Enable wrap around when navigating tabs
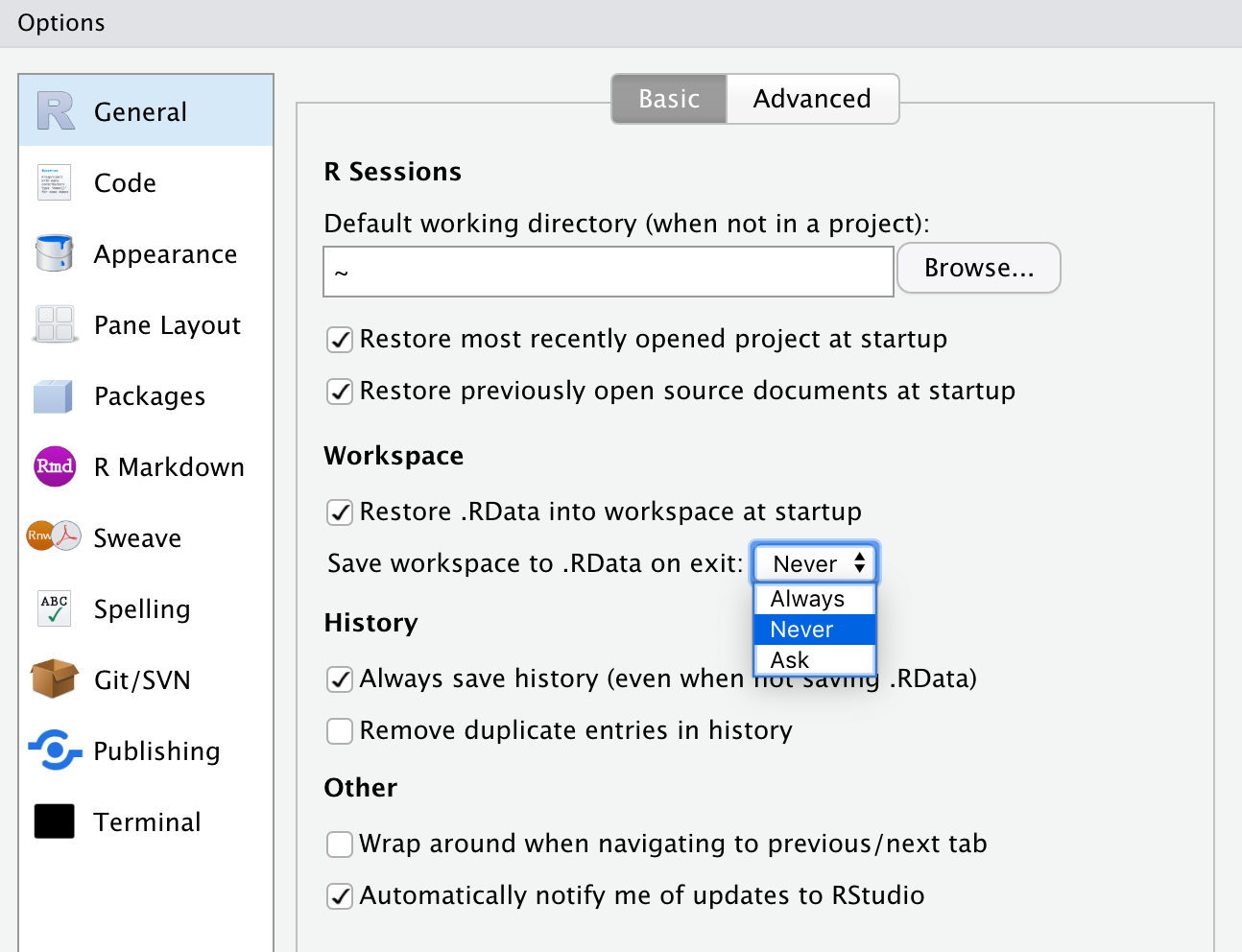 (x=340, y=845)
